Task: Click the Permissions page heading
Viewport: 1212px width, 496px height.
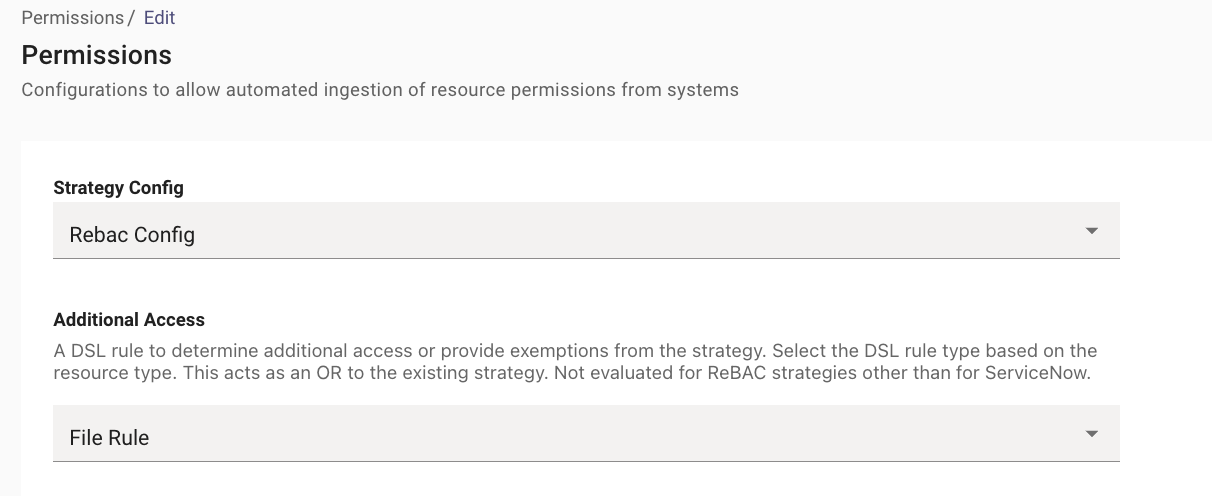Action: click(x=97, y=54)
